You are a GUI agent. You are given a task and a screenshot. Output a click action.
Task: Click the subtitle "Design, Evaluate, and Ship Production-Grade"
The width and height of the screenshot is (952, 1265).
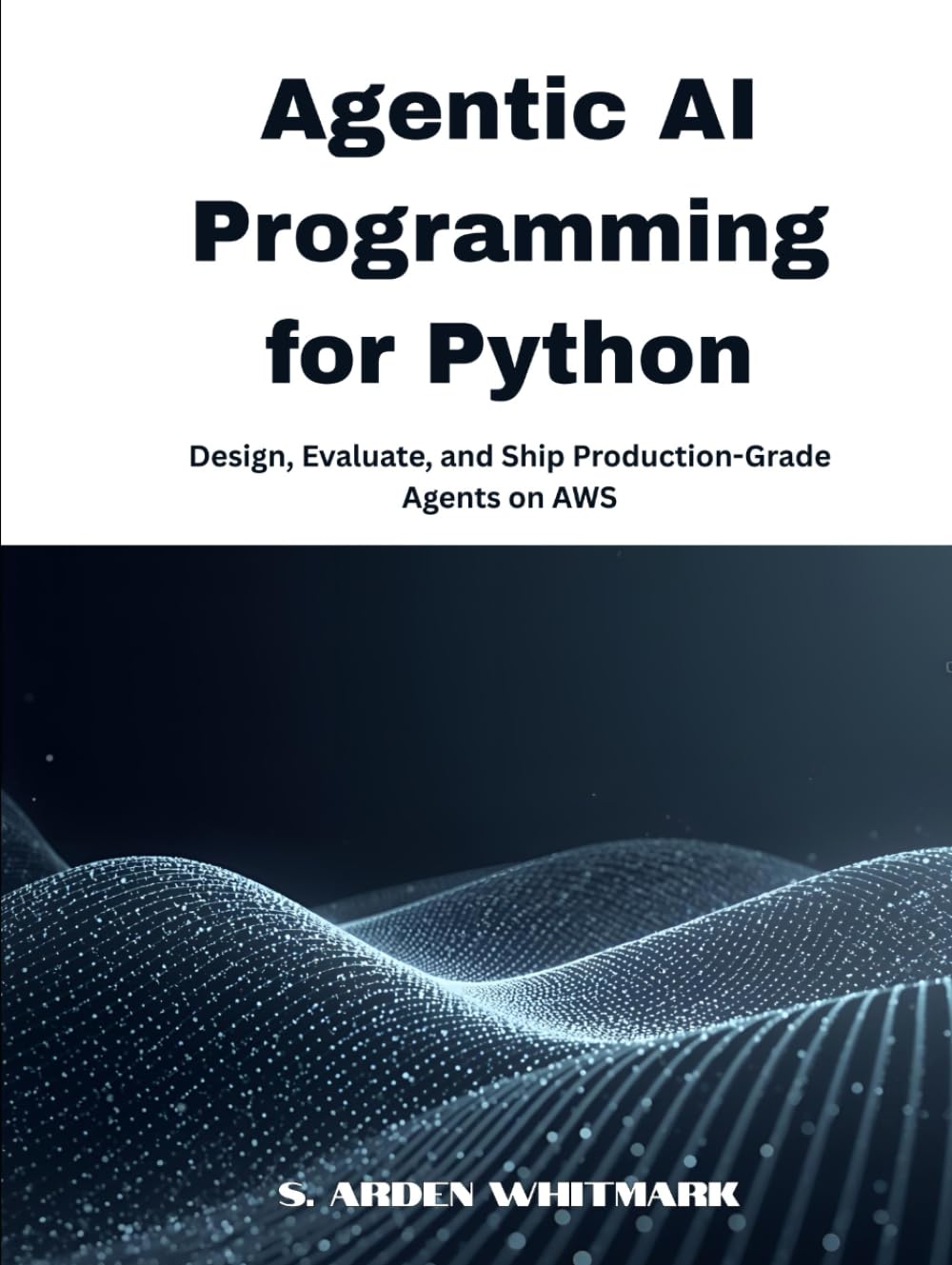click(x=510, y=458)
